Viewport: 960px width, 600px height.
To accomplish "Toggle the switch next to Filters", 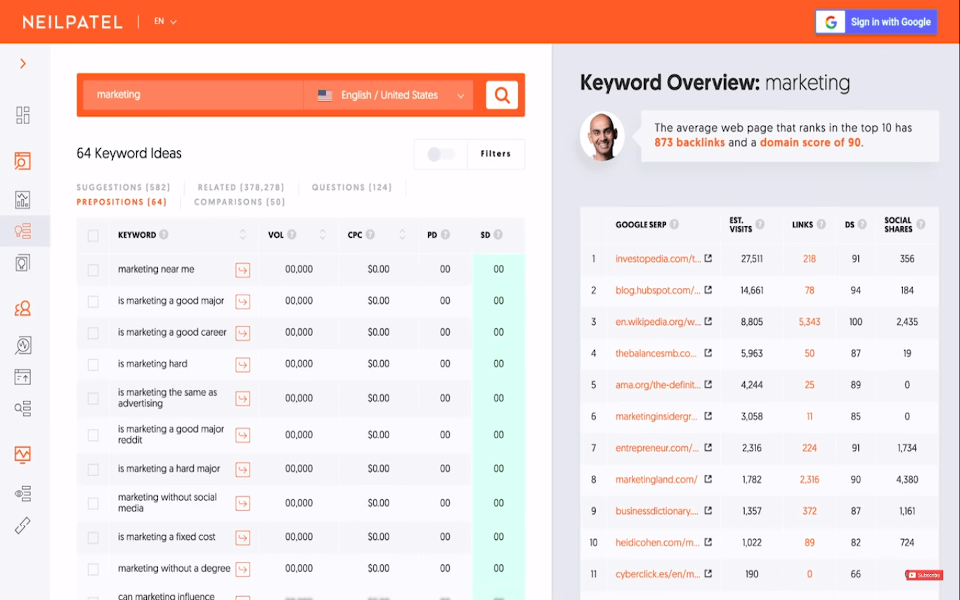I will pyautogui.click(x=440, y=154).
